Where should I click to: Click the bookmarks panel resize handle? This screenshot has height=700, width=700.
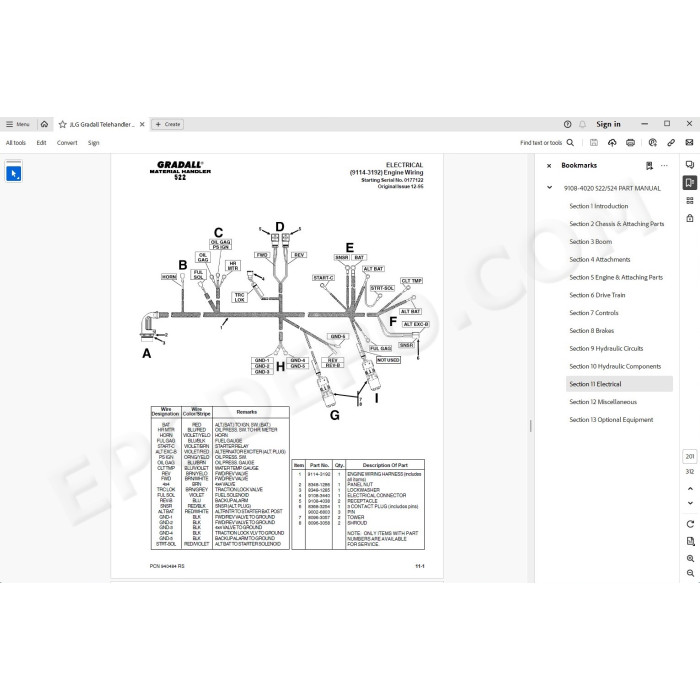pos(530,426)
